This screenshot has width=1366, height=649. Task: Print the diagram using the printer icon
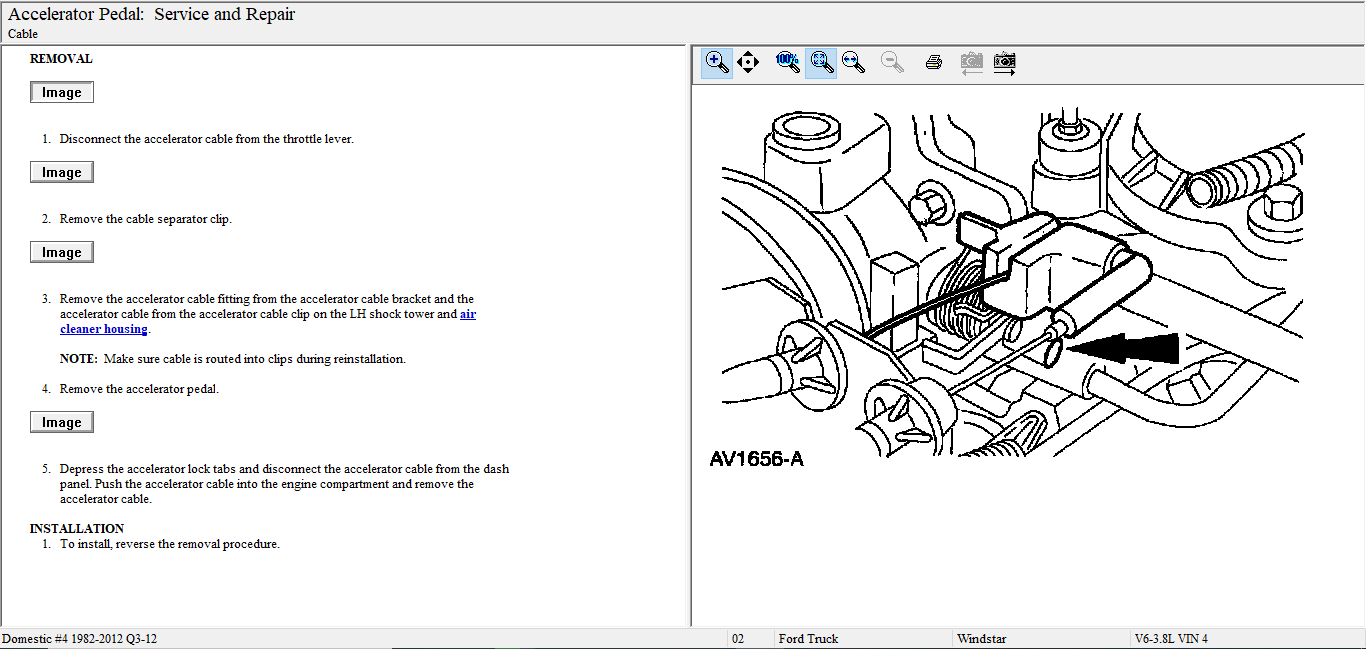coord(934,62)
